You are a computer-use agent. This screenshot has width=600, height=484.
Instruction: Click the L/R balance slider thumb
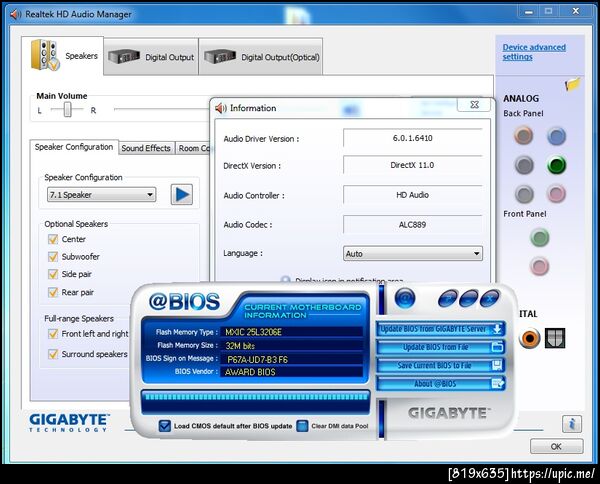point(68,109)
